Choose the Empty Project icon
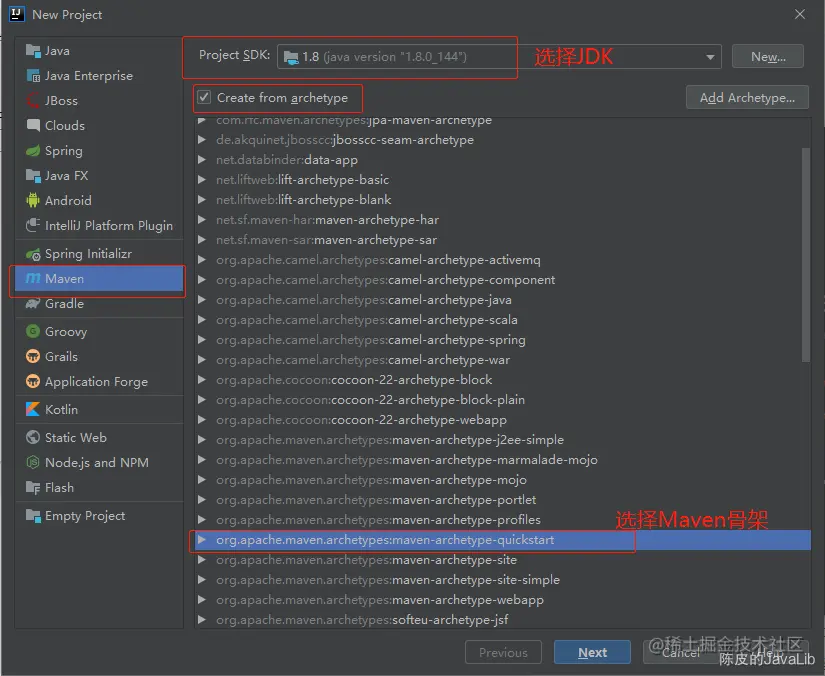825x676 pixels. pyautogui.click(x=33, y=516)
